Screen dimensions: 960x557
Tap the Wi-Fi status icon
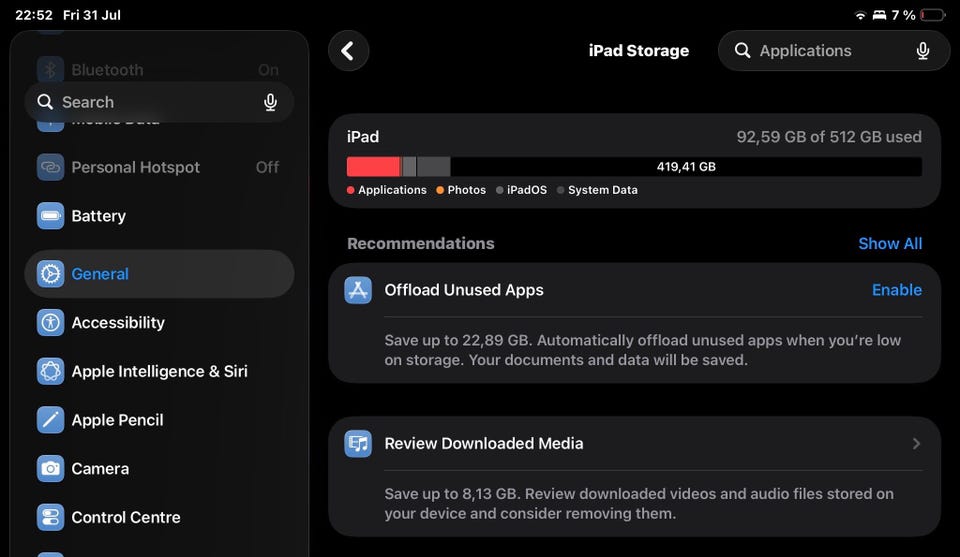coord(860,15)
